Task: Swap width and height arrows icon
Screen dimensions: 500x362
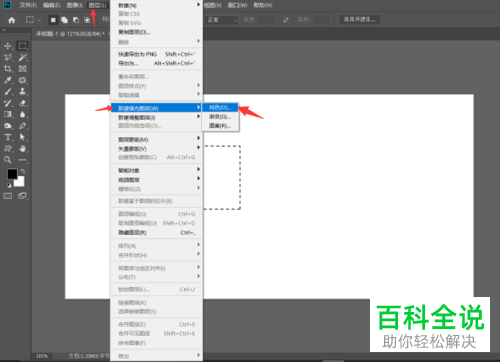Action: pyautogui.click(x=286, y=20)
